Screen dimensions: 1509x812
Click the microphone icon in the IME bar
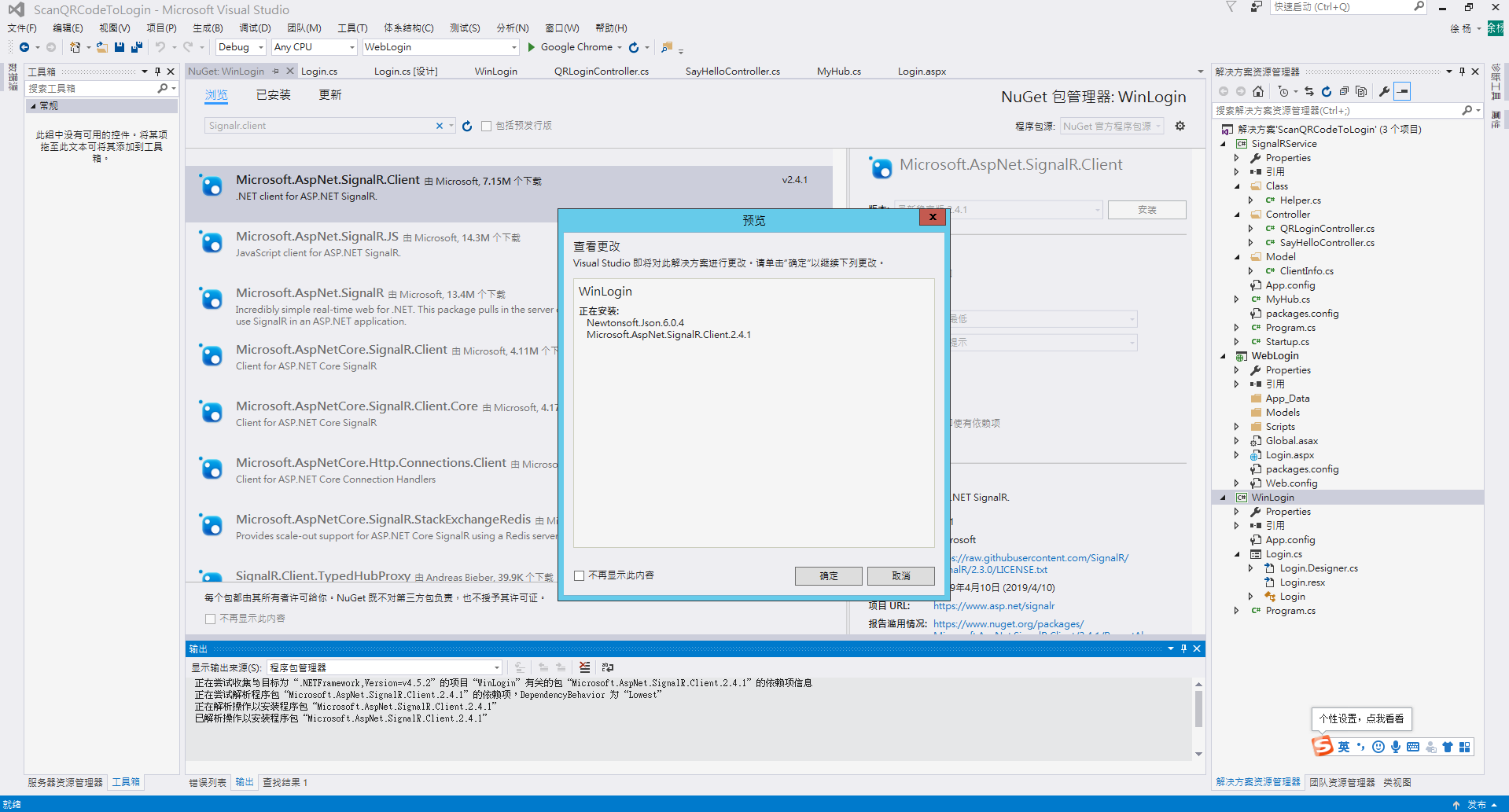1396,747
